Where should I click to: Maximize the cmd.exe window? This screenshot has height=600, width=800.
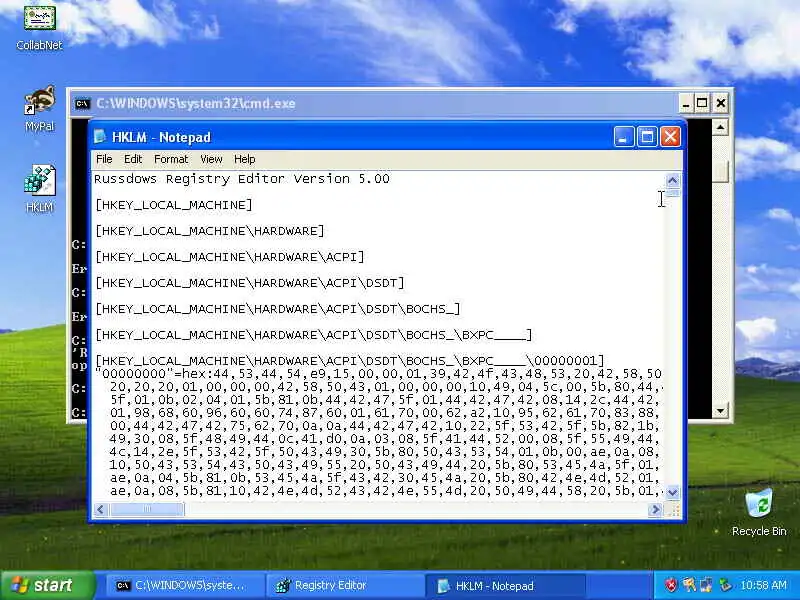702,104
